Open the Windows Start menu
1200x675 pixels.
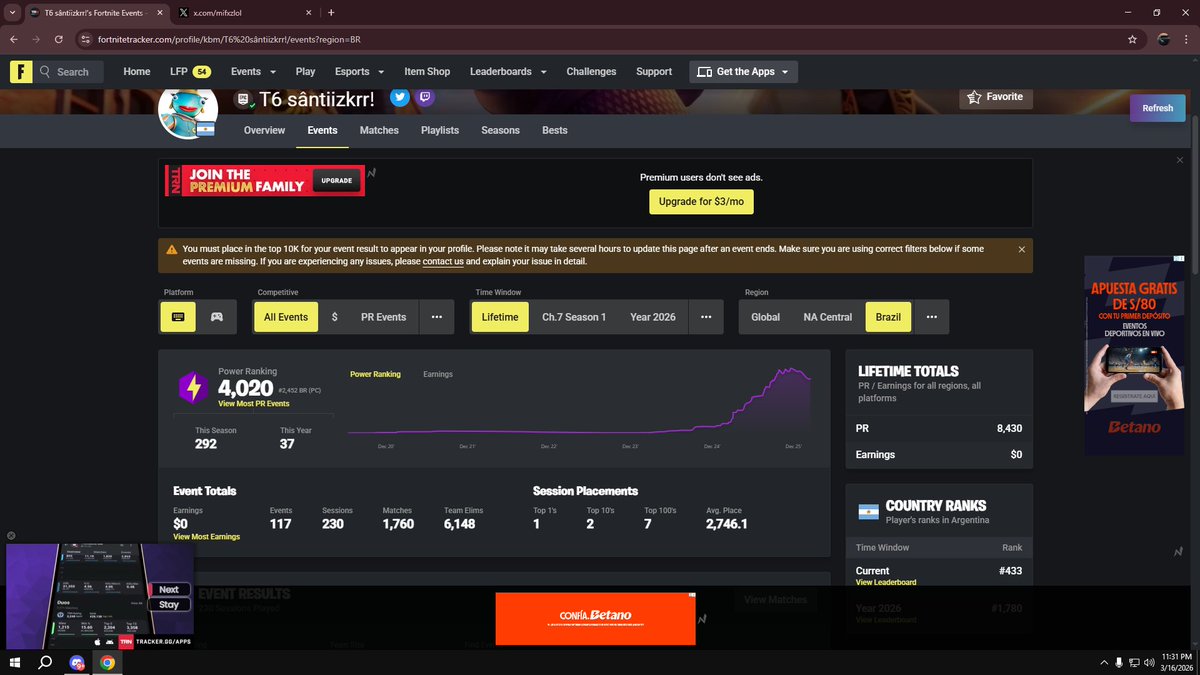(15, 663)
